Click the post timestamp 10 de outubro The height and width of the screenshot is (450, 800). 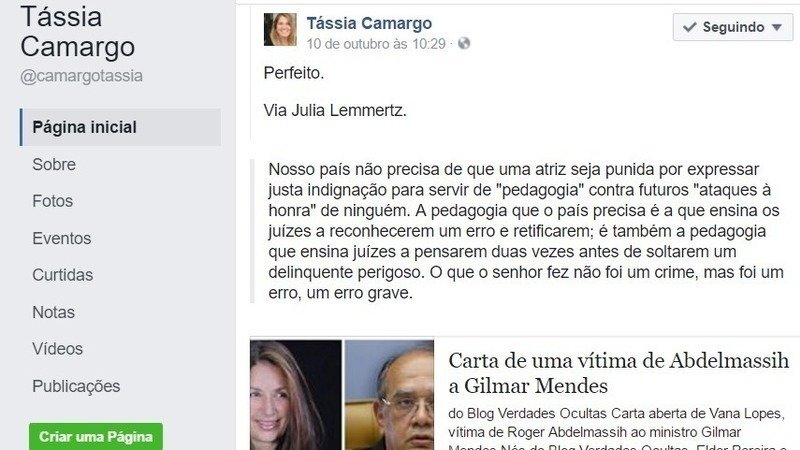(x=376, y=44)
